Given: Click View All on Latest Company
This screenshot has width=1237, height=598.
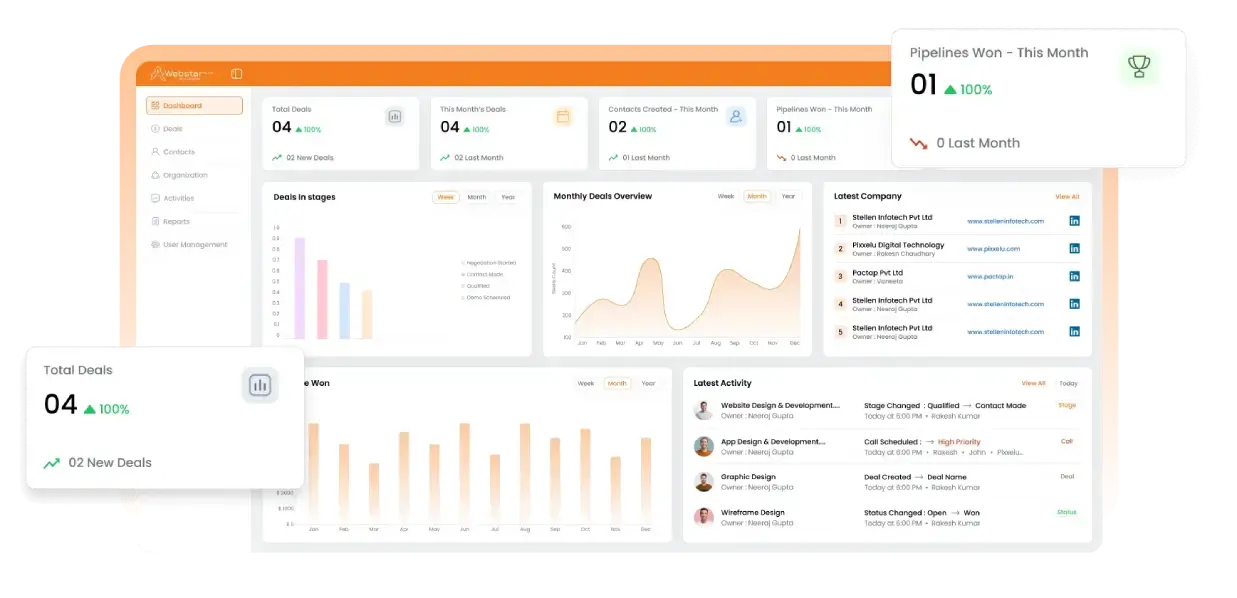Looking at the screenshot, I should click(x=1068, y=196).
